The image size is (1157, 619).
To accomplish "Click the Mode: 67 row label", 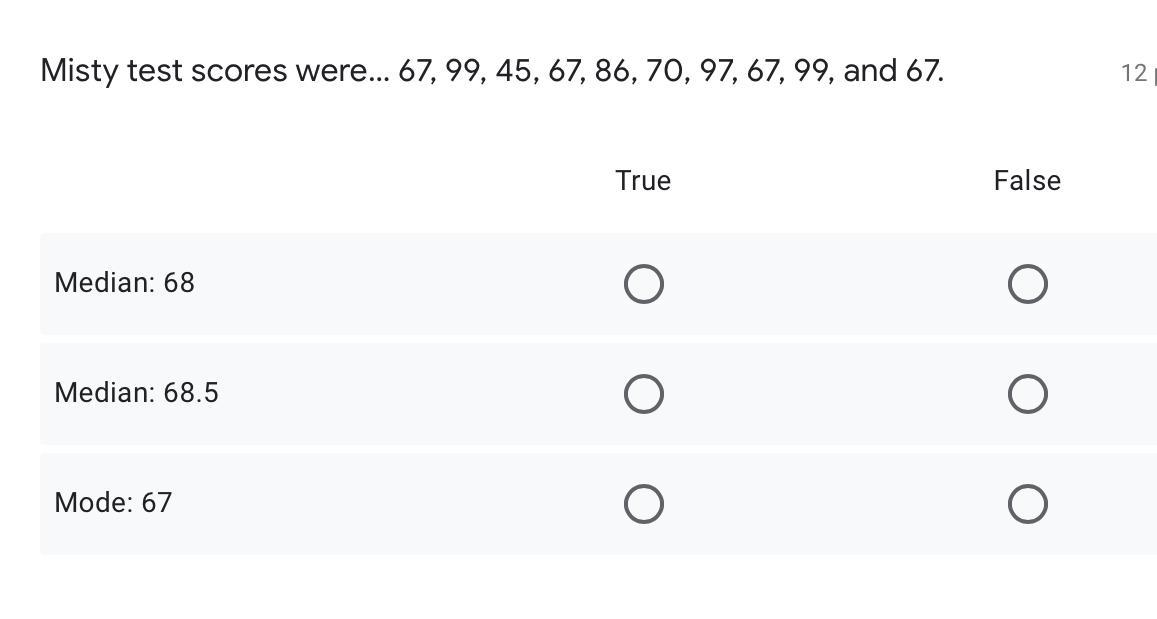I will [x=113, y=502].
